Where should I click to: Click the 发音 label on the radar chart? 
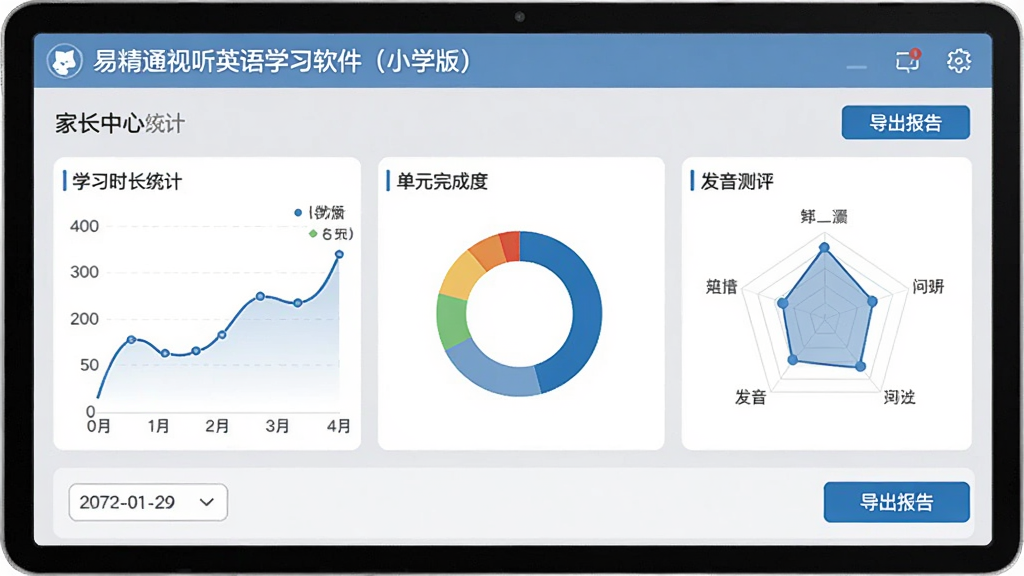[x=750, y=397]
